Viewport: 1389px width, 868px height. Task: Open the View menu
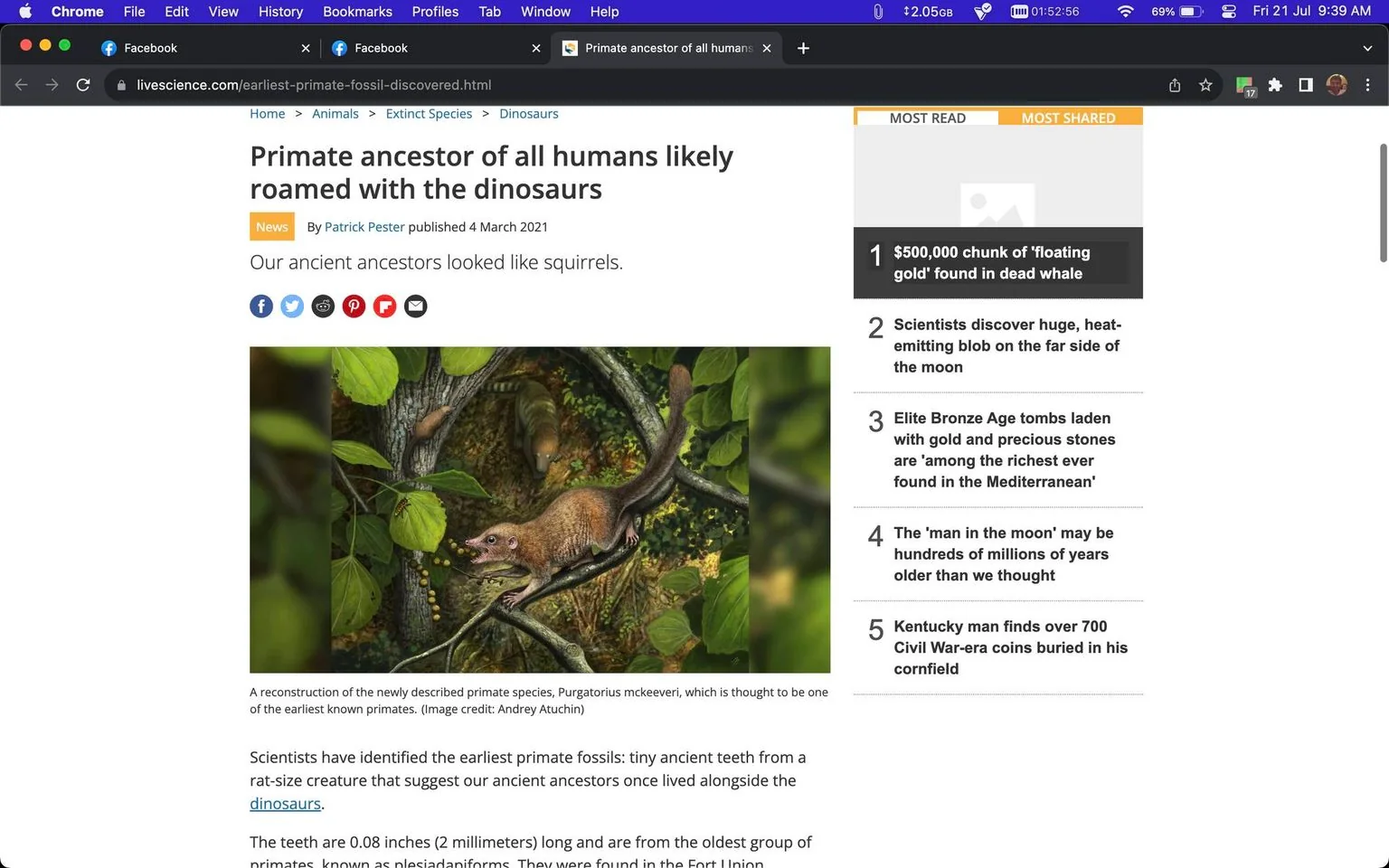223,12
